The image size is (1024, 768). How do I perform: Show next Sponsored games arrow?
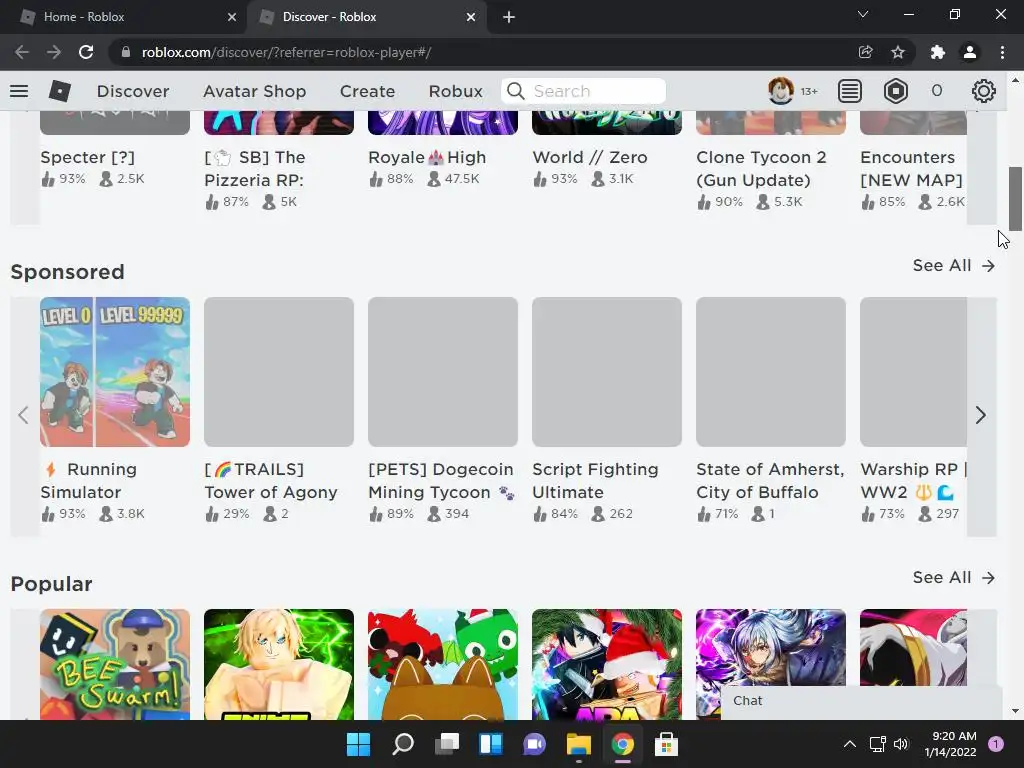[x=980, y=415]
